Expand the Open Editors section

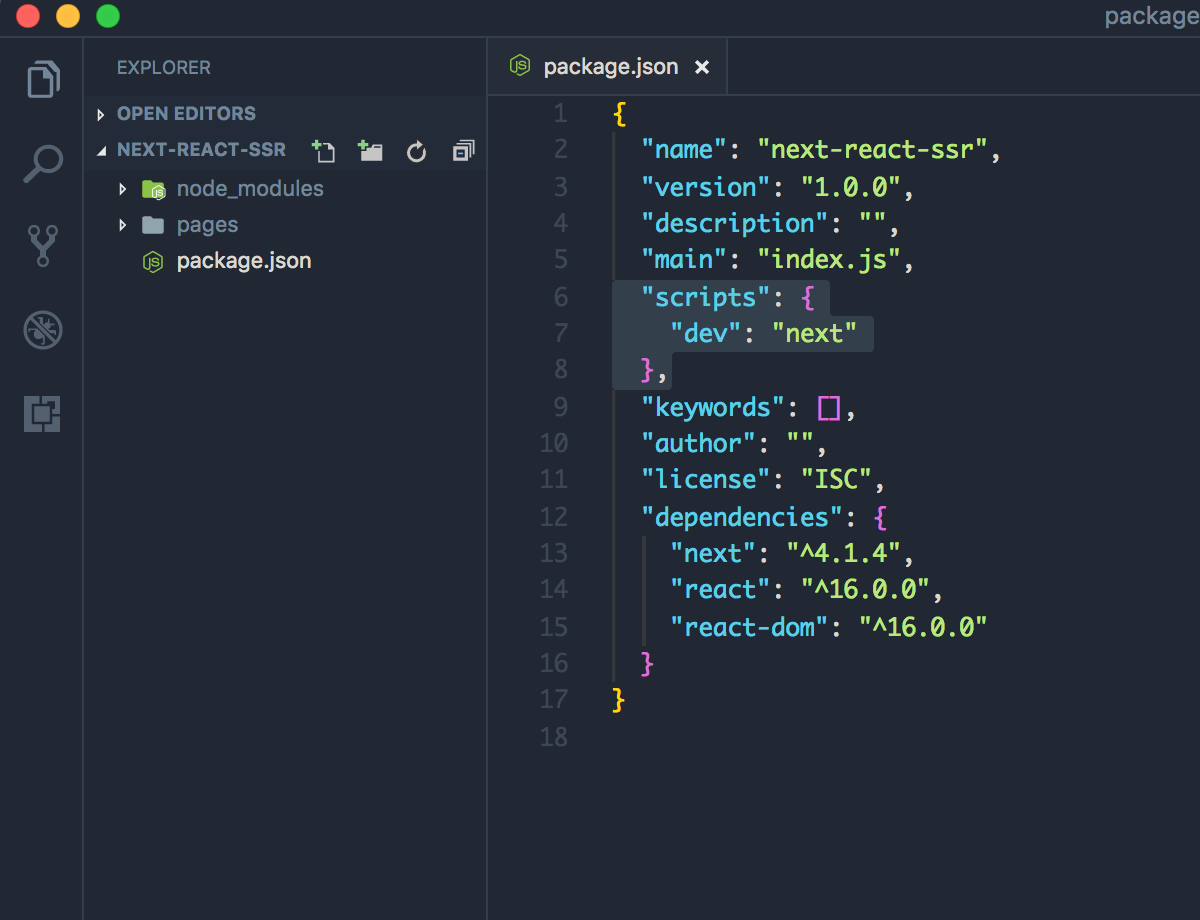186,114
